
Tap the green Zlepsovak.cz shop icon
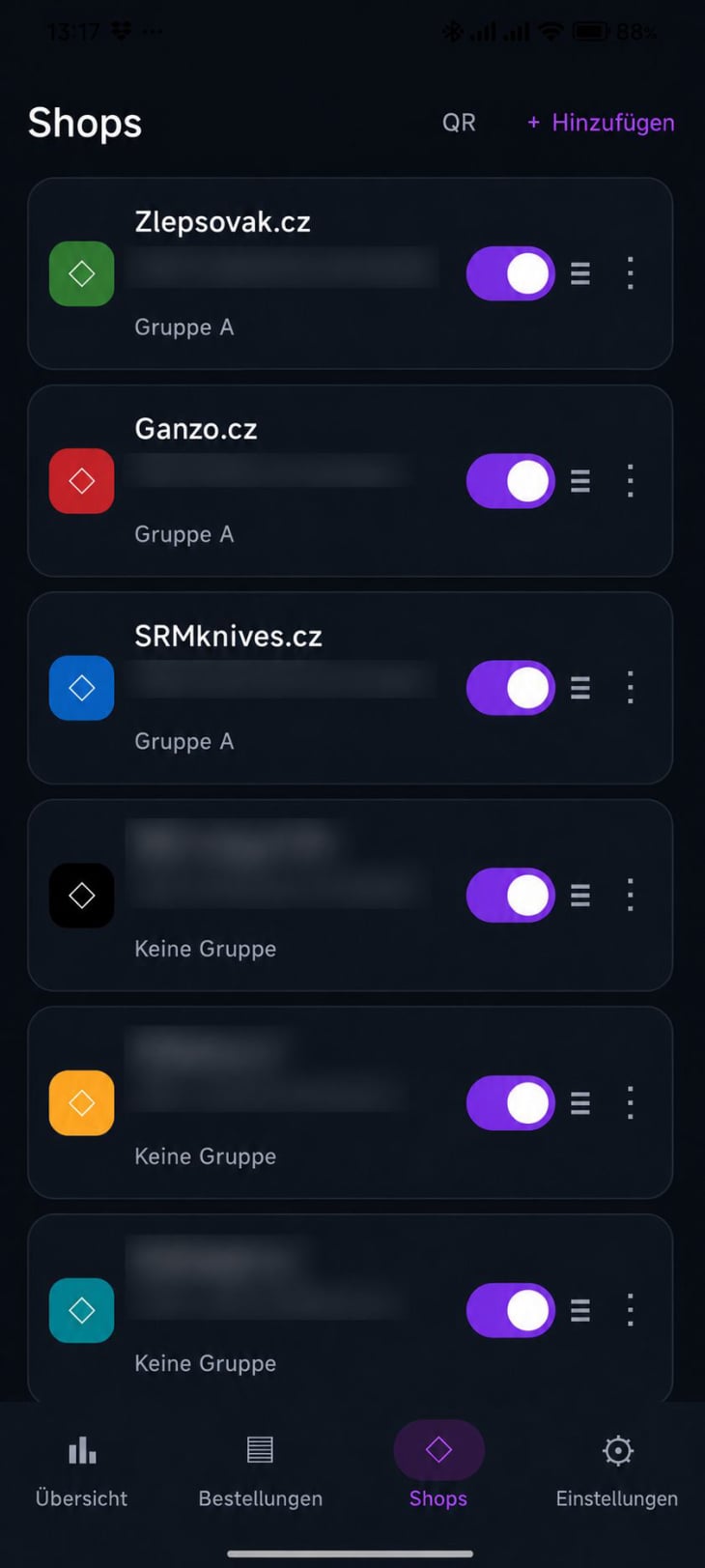point(81,273)
